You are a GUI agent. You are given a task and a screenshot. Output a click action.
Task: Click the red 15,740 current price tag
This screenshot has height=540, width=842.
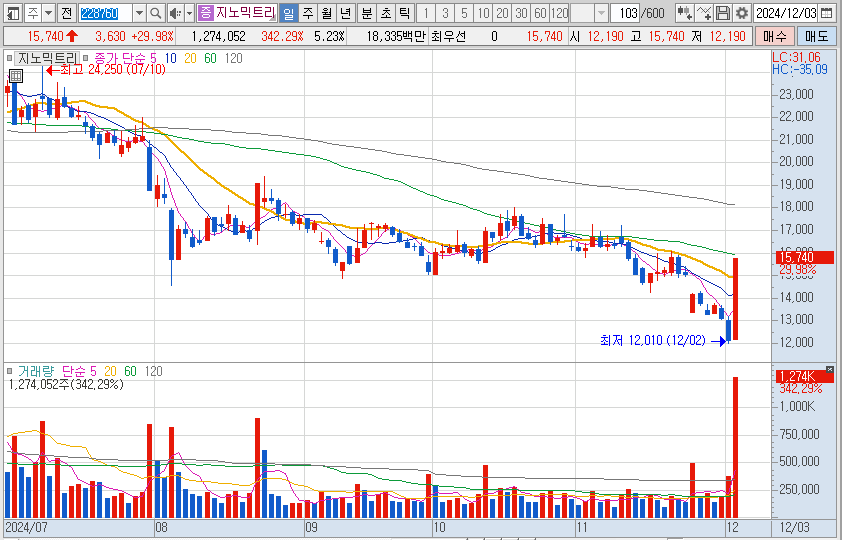(x=804, y=257)
